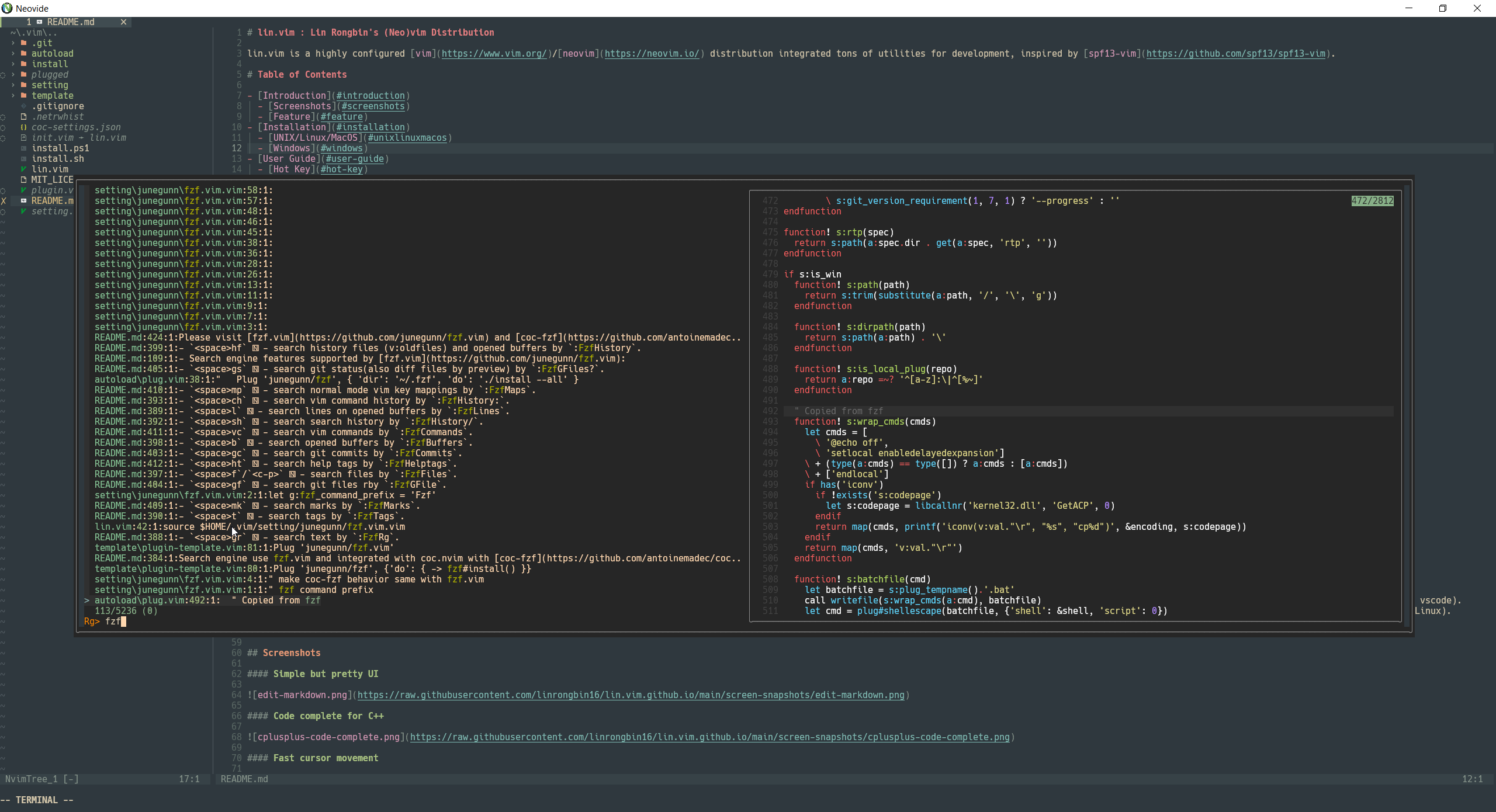Select .gitignore in the file tree
This screenshot has width=1496, height=812.
click(x=58, y=106)
